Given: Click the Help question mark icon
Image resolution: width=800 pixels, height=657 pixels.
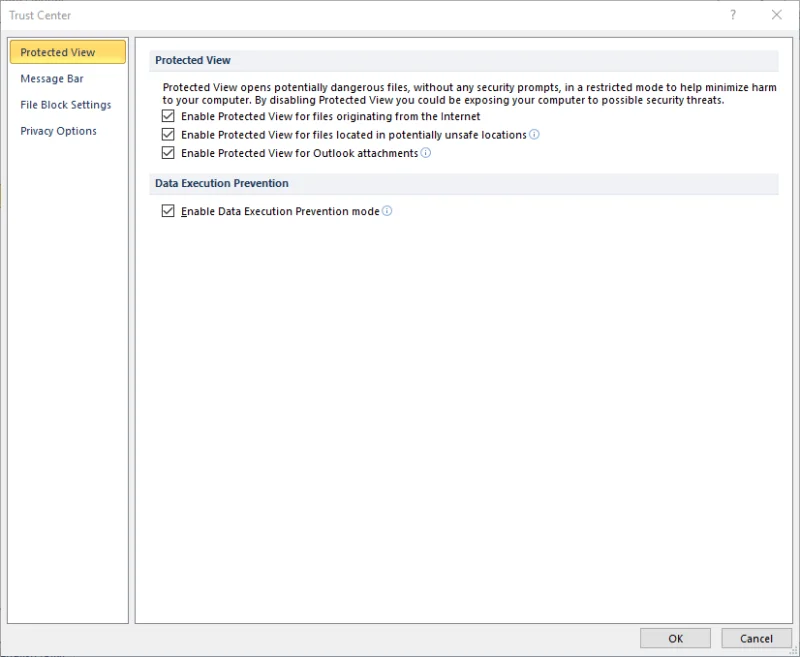Looking at the screenshot, I should click(733, 15).
